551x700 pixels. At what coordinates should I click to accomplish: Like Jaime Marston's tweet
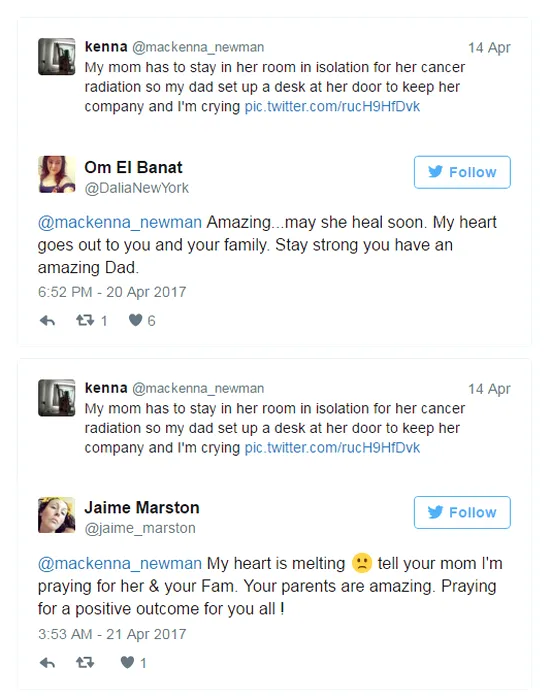coord(127,662)
